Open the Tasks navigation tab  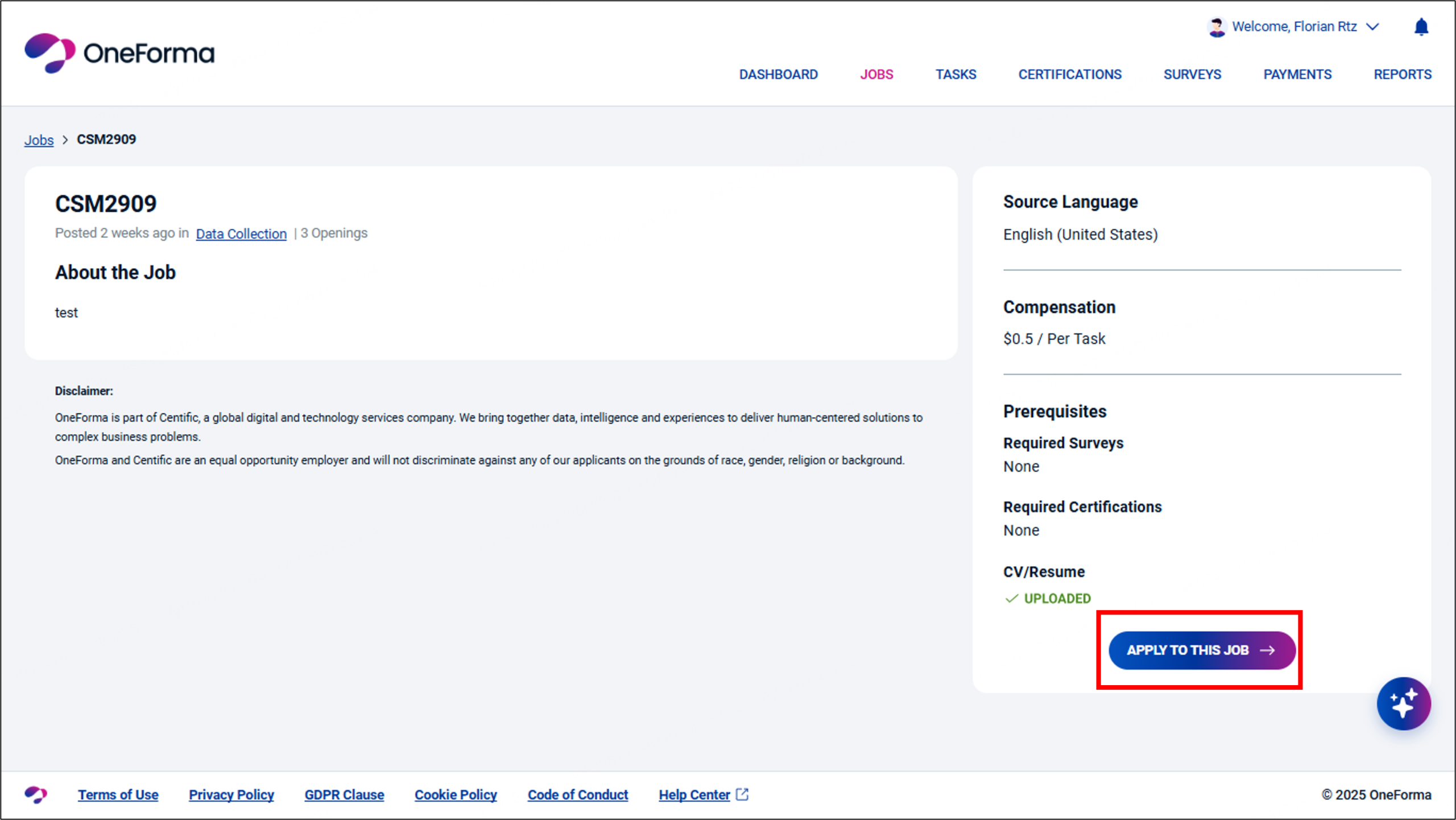[x=955, y=75]
